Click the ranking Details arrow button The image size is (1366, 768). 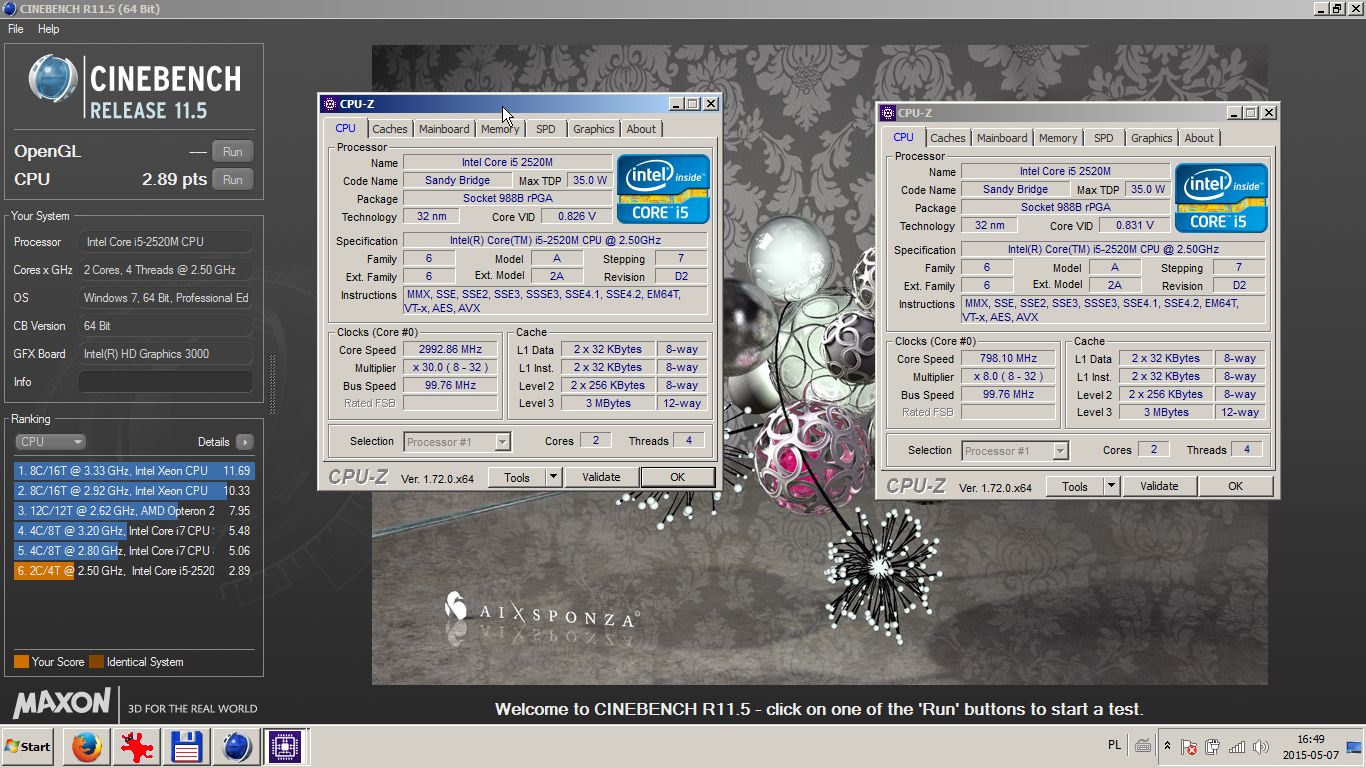pos(244,442)
